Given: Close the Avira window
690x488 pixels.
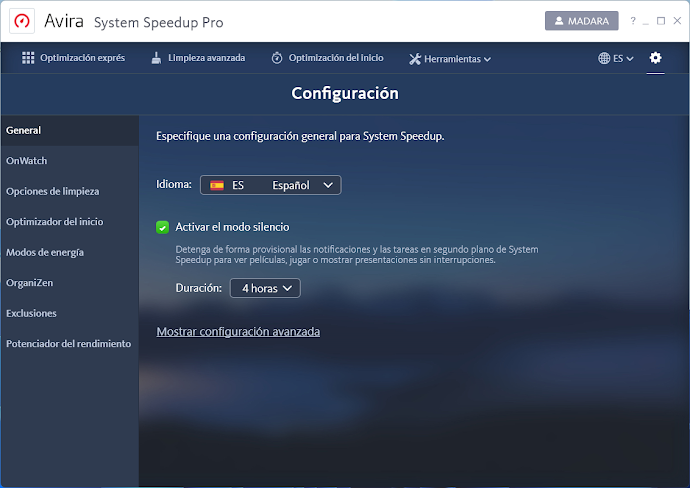Looking at the screenshot, I should 677,21.
